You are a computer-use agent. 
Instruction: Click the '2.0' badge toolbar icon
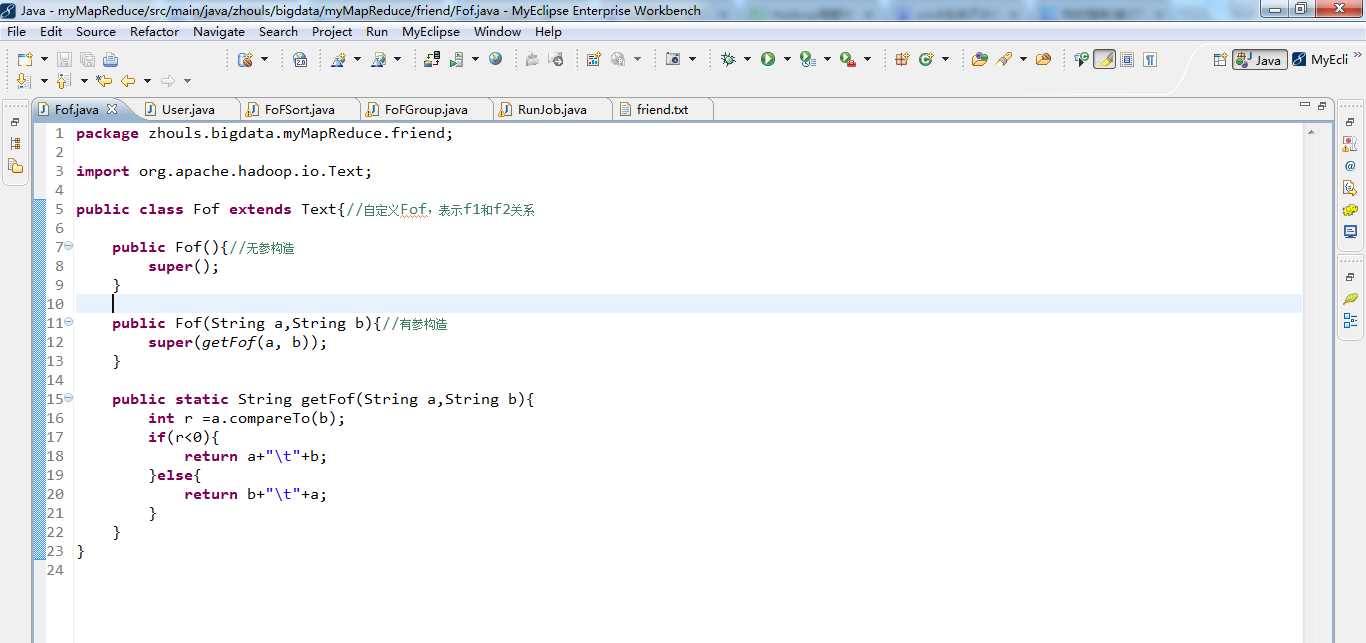coord(300,59)
